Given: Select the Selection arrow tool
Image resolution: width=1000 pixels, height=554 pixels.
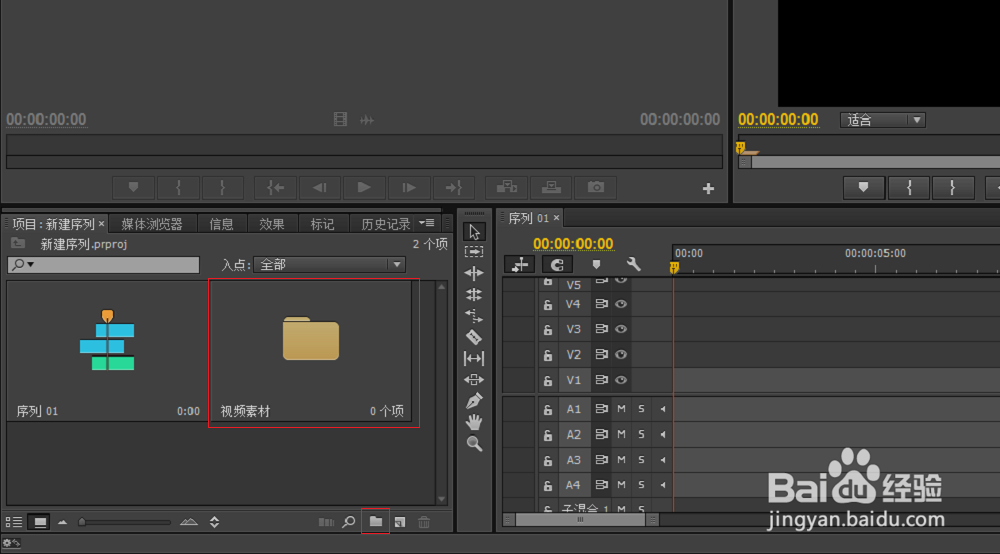Looking at the screenshot, I should [474, 231].
